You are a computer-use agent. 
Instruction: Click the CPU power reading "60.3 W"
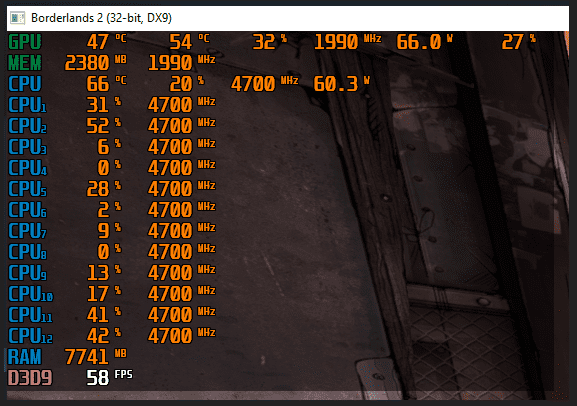[341, 84]
